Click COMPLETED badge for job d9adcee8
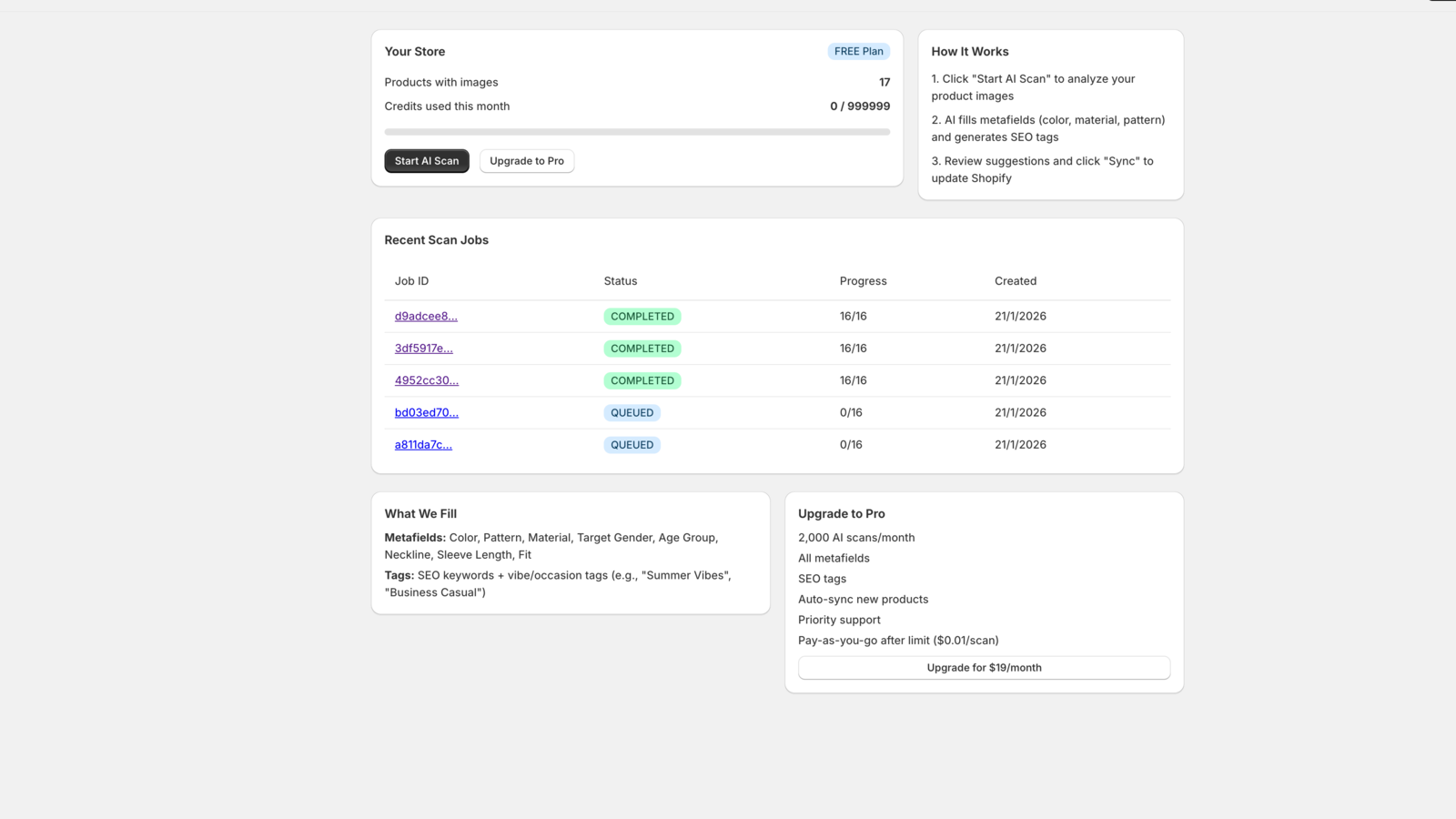This screenshot has height=819, width=1456. coord(642,317)
